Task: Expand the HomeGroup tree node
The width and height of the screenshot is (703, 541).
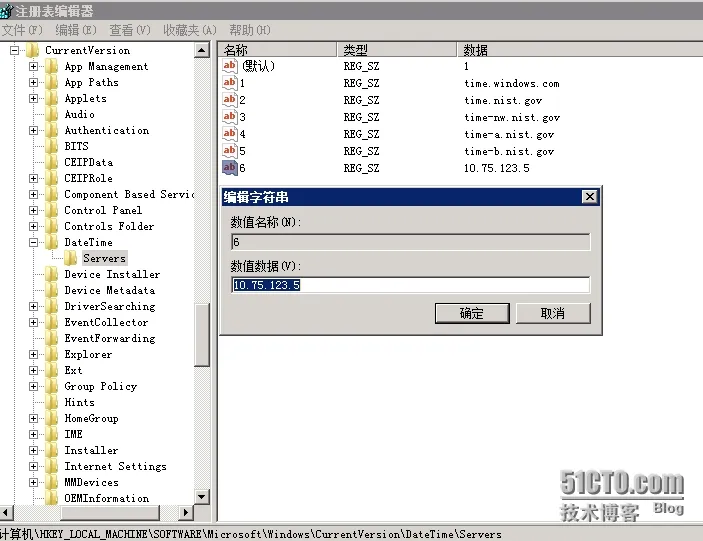Action: (x=33, y=419)
